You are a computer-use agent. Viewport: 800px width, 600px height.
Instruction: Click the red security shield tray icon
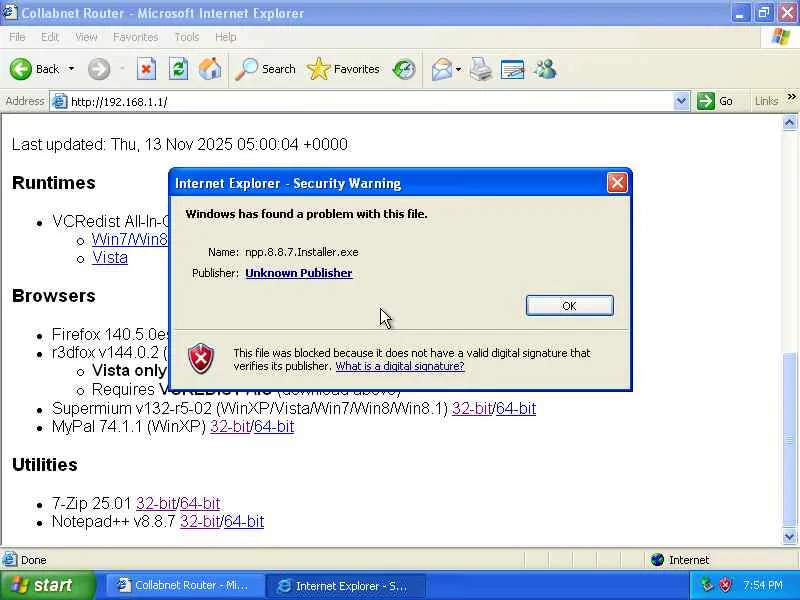click(x=725, y=585)
